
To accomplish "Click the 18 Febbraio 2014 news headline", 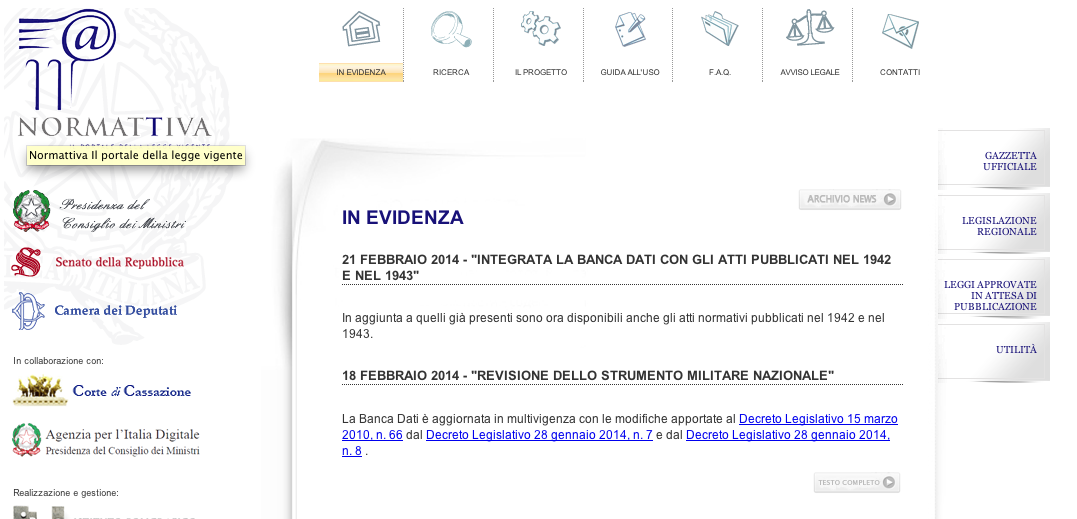I will tap(588, 376).
